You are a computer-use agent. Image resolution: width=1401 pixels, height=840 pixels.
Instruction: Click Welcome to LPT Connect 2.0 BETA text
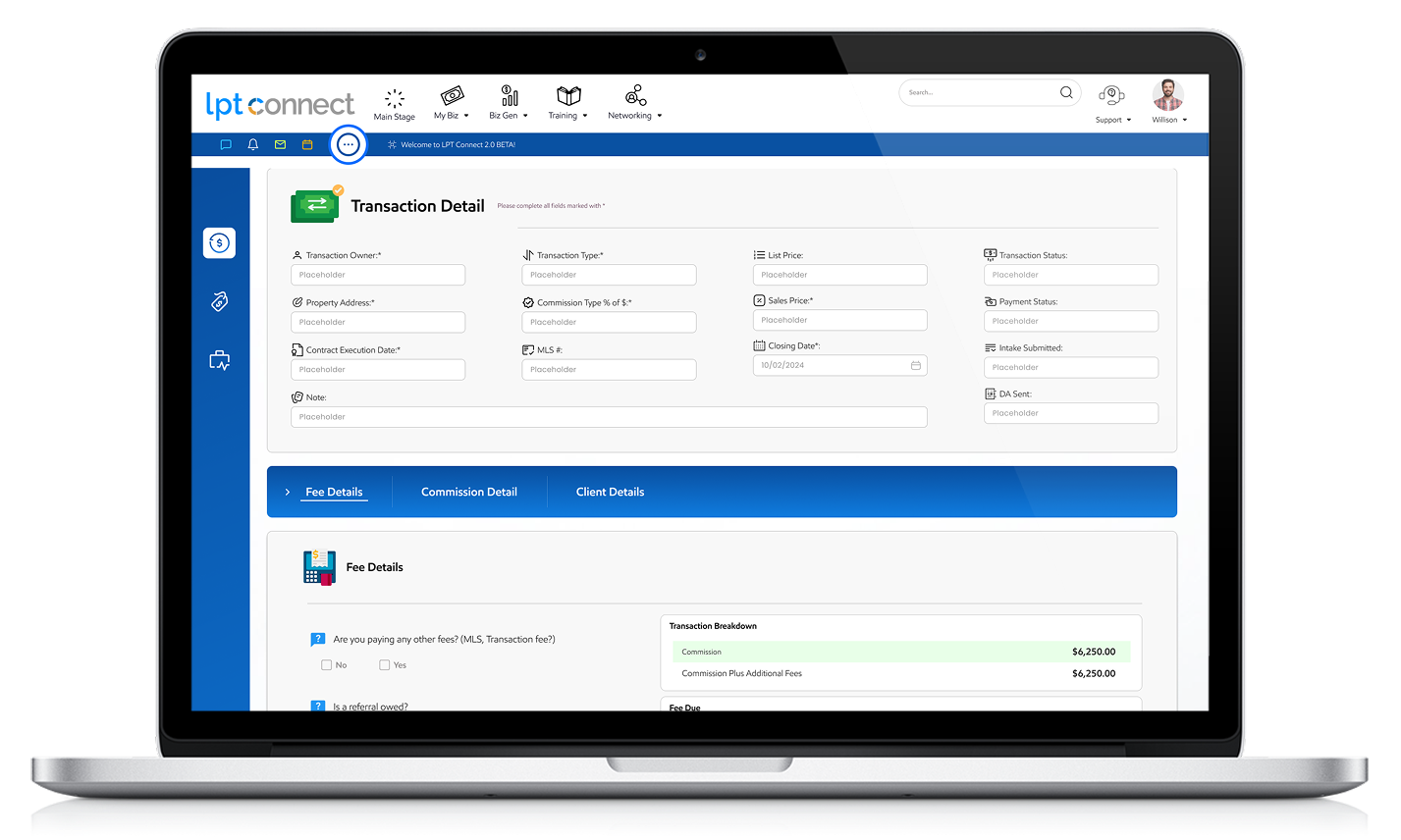click(x=458, y=144)
